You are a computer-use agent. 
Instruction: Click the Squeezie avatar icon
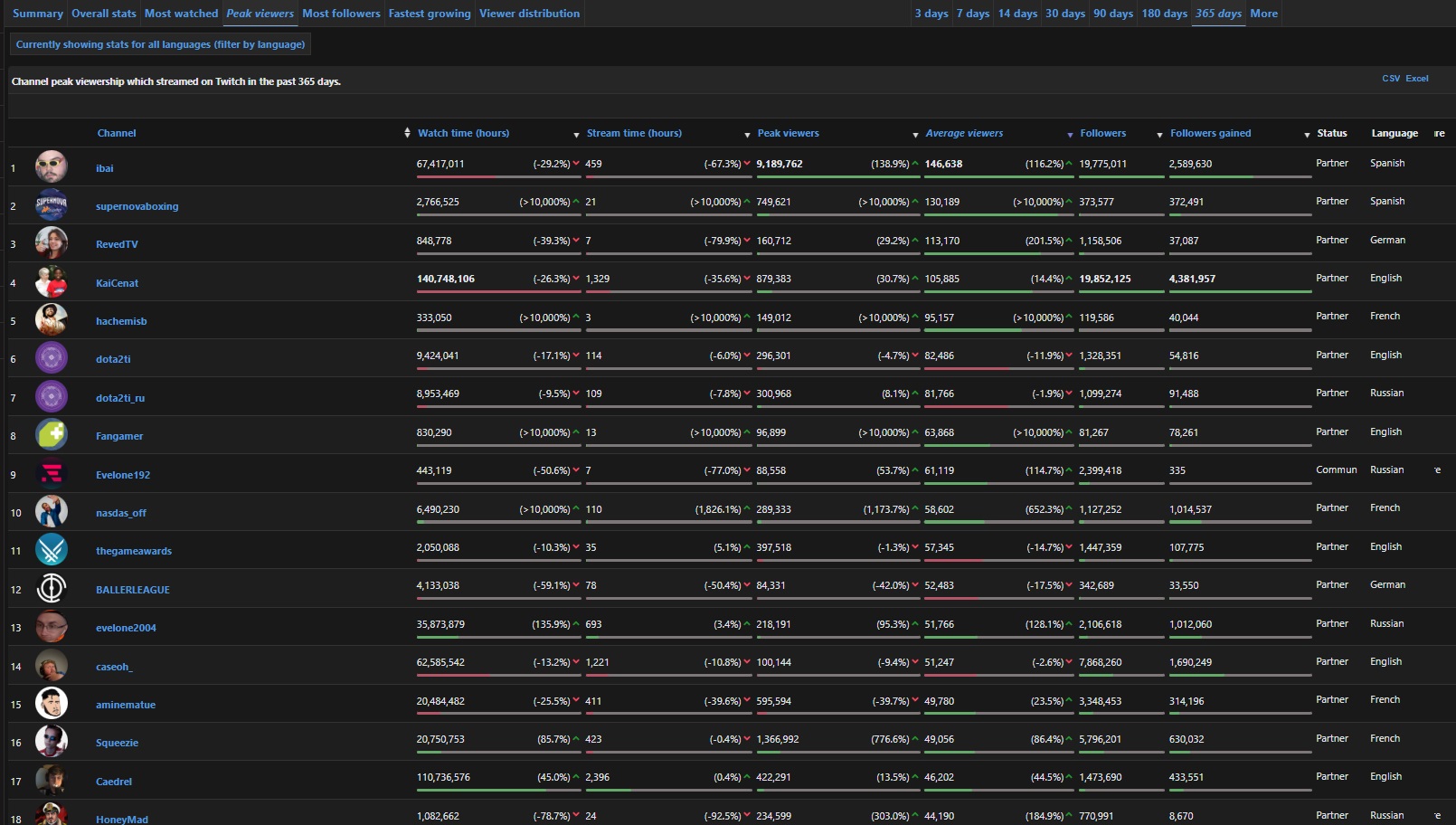52,742
